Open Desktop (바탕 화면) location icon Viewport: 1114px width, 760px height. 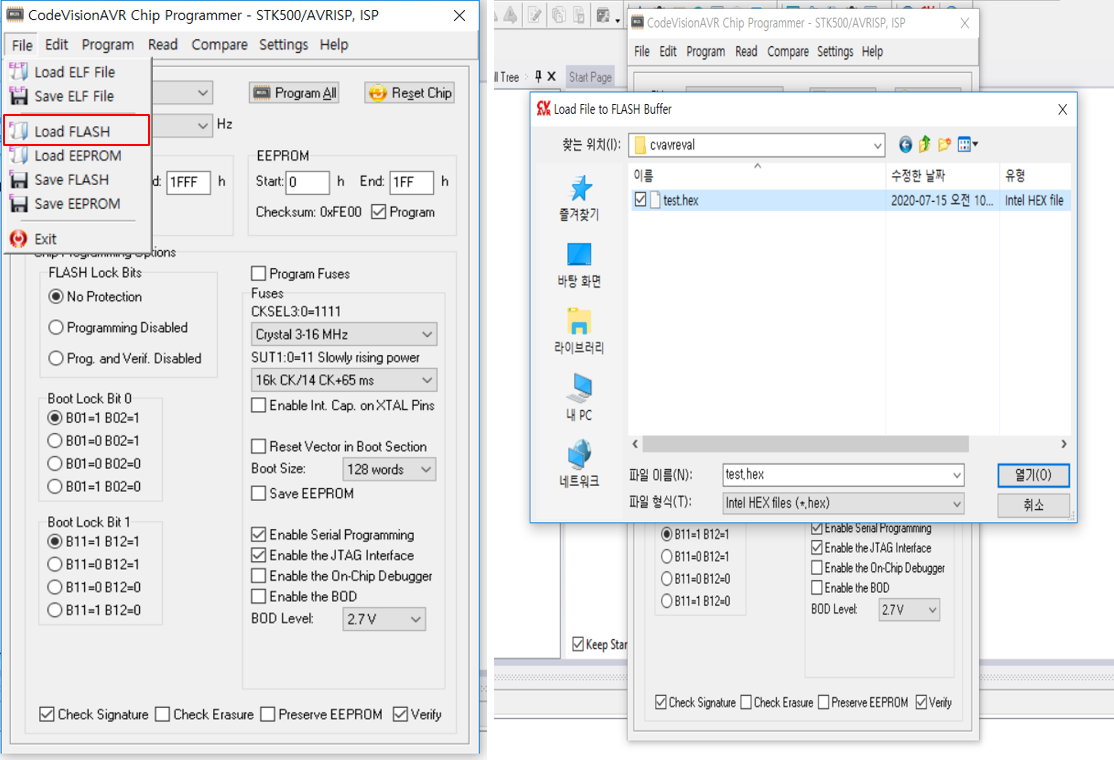(x=580, y=254)
